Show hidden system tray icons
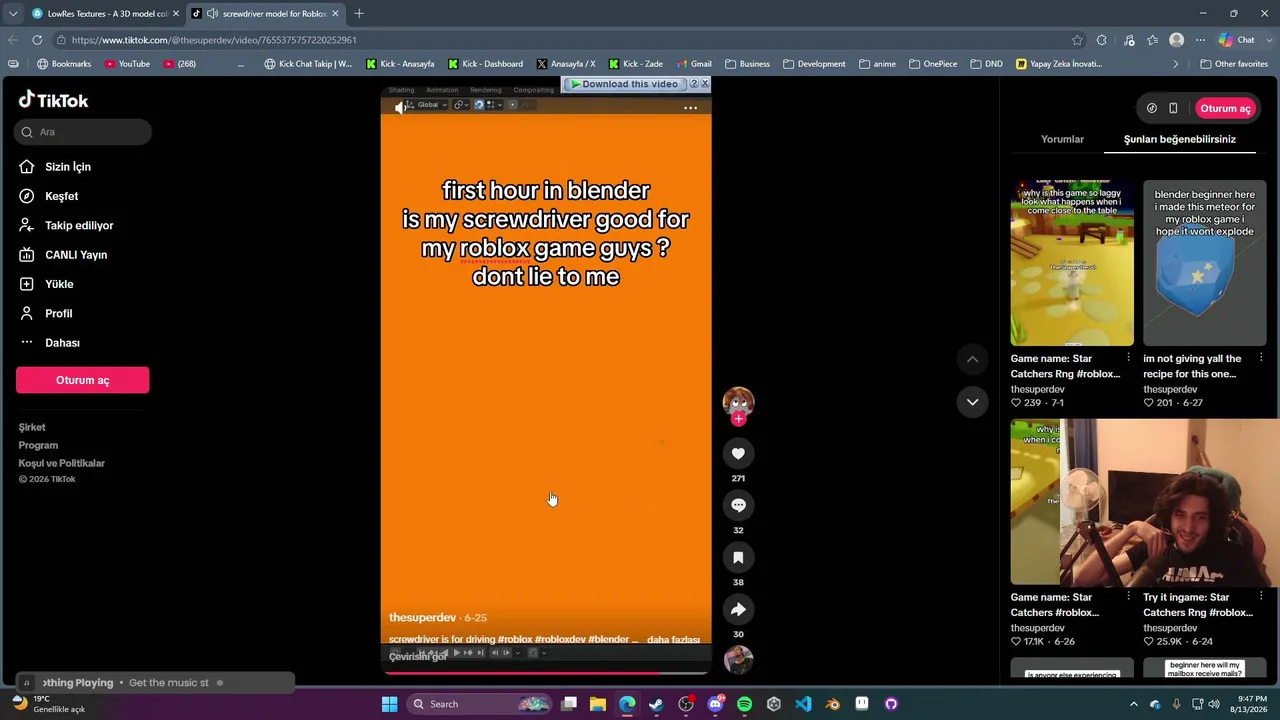Viewport: 1280px width, 720px height. [x=1133, y=704]
